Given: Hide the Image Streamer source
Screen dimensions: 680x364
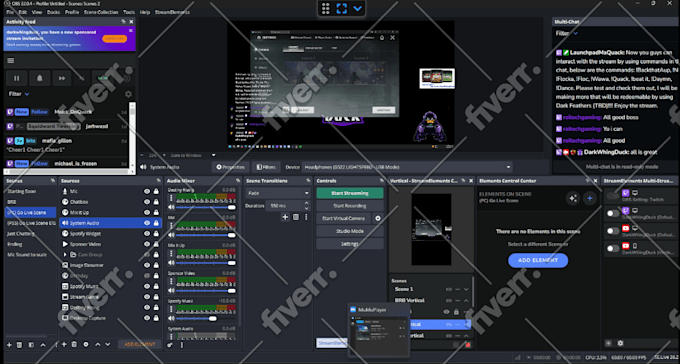Looking at the screenshot, I should (147, 265).
